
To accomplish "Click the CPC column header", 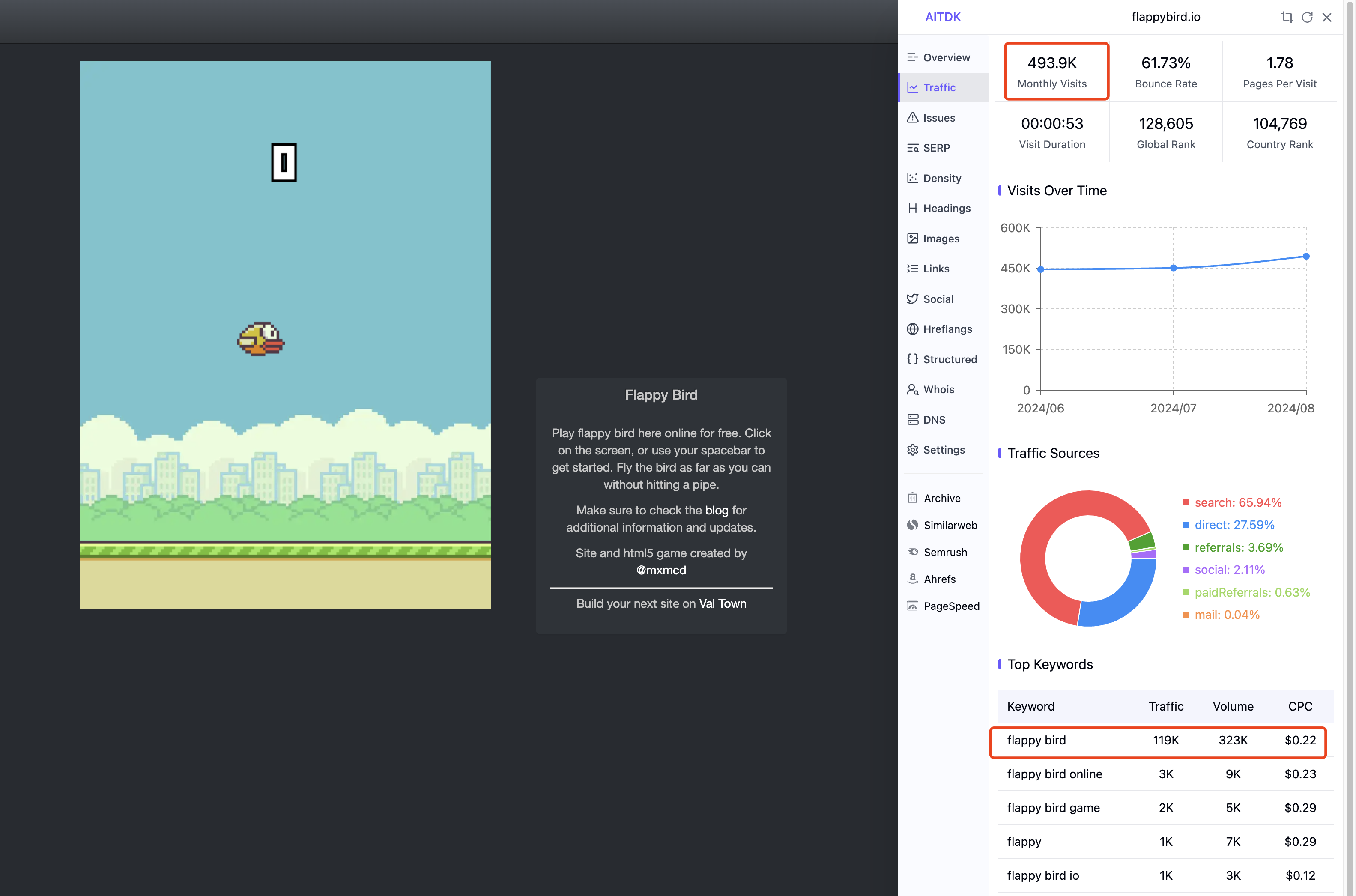I will click(1300, 707).
